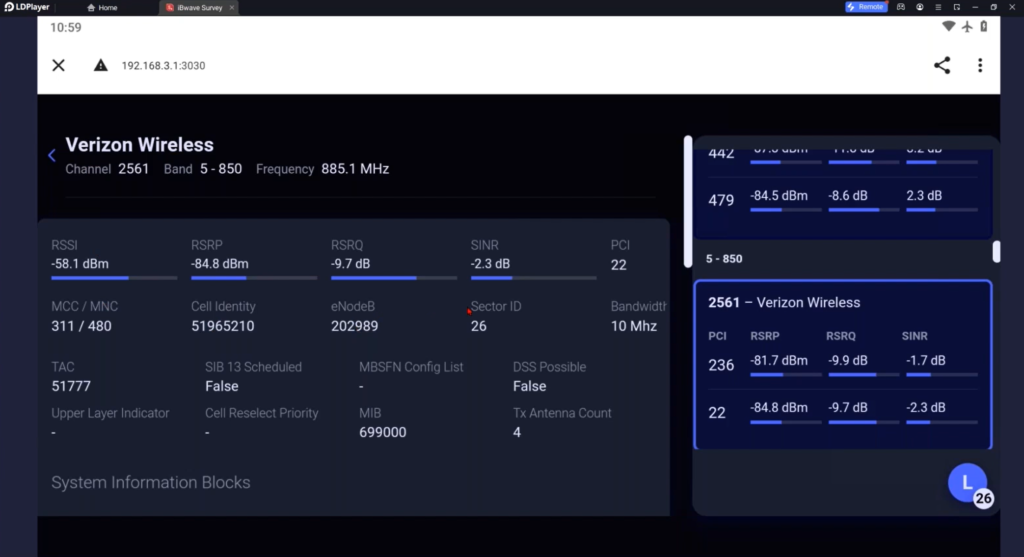The height and width of the screenshot is (557, 1024).
Task: Click the Tx Antenna Count value 4
Action: [x=517, y=432]
